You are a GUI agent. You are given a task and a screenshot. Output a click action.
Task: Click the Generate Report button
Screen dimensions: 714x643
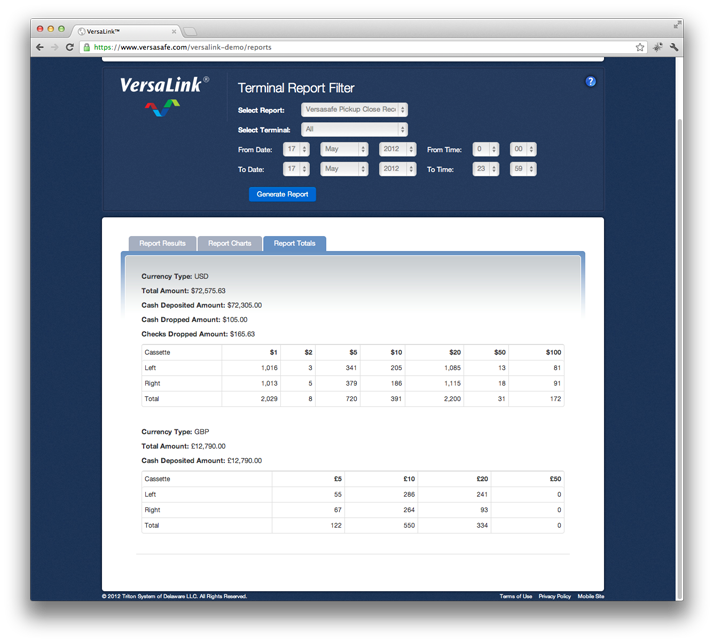pos(282,194)
